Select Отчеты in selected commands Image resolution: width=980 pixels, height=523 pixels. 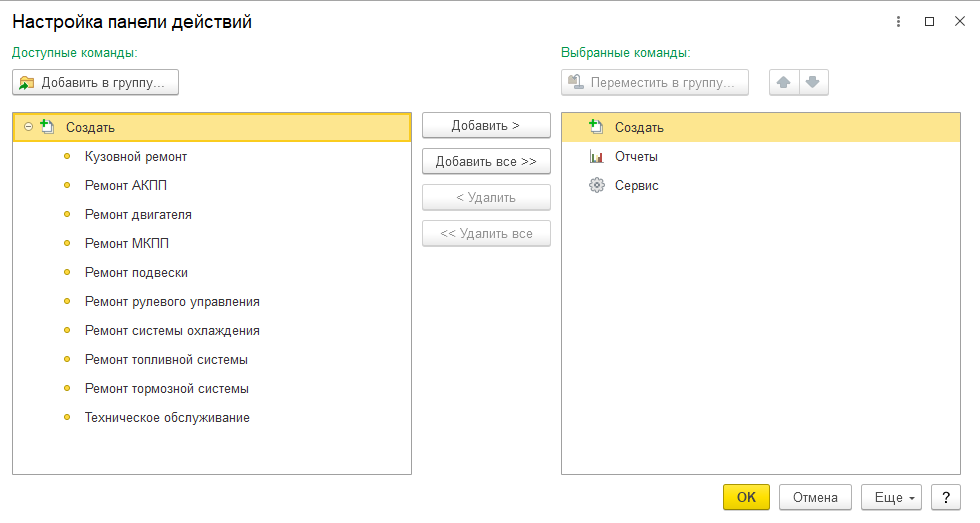(761, 157)
